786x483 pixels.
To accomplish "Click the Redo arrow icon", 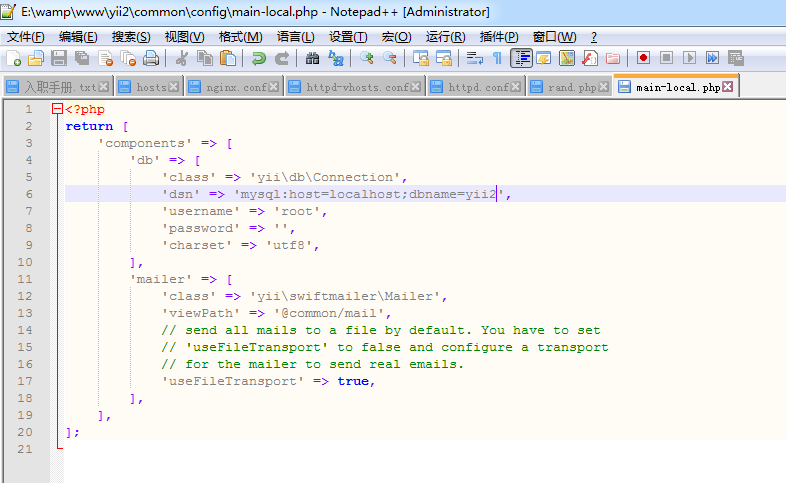I will point(282,58).
